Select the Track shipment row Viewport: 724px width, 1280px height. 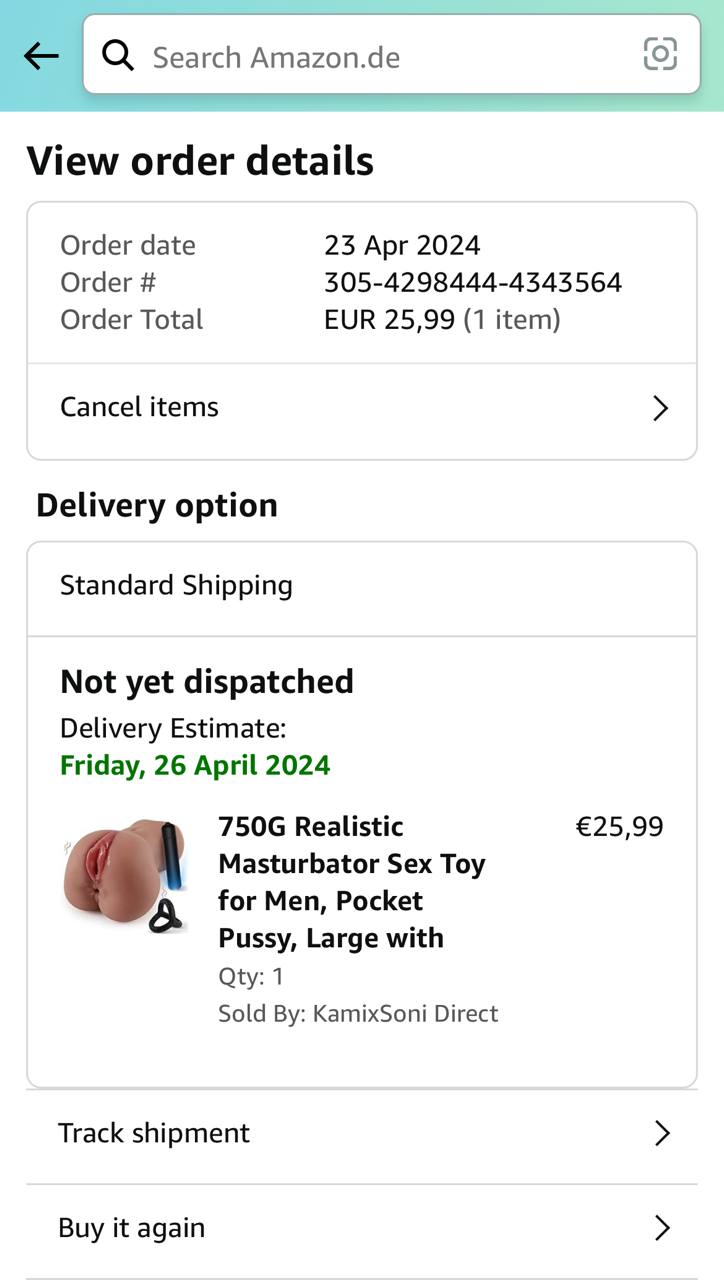click(x=155, y=1133)
